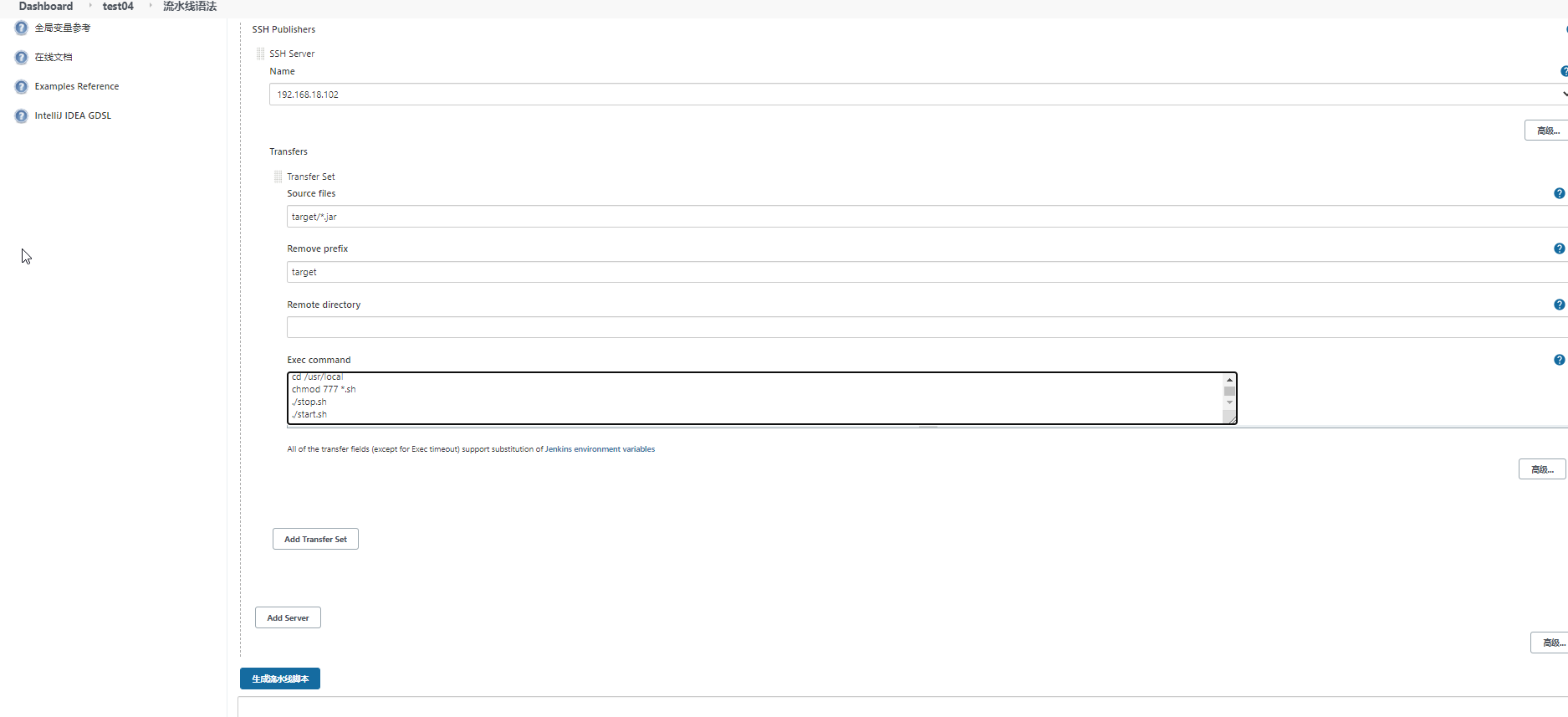Show help for Exec command field
This screenshot has height=717, width=1568.
point(1559,360)
